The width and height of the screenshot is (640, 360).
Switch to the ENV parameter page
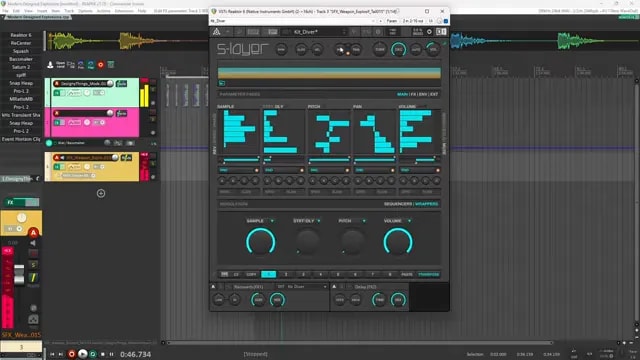(423, 94)
